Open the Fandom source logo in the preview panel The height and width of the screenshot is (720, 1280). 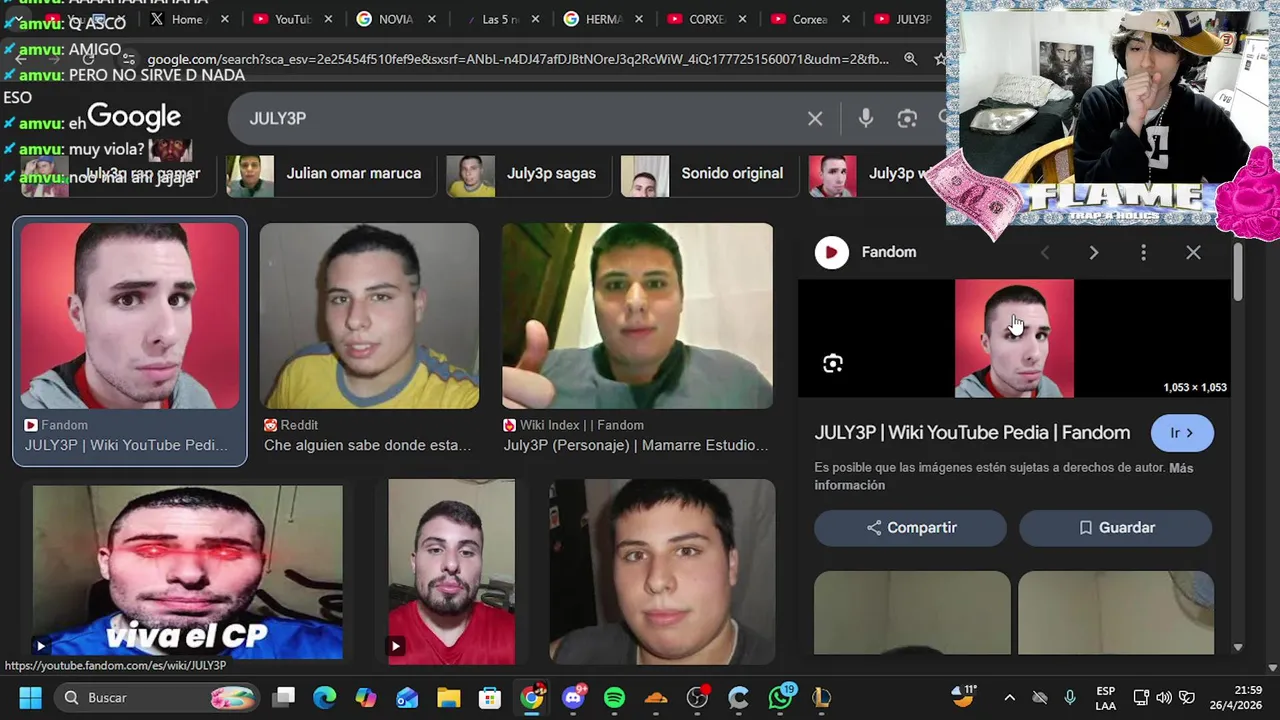(831, 253)
